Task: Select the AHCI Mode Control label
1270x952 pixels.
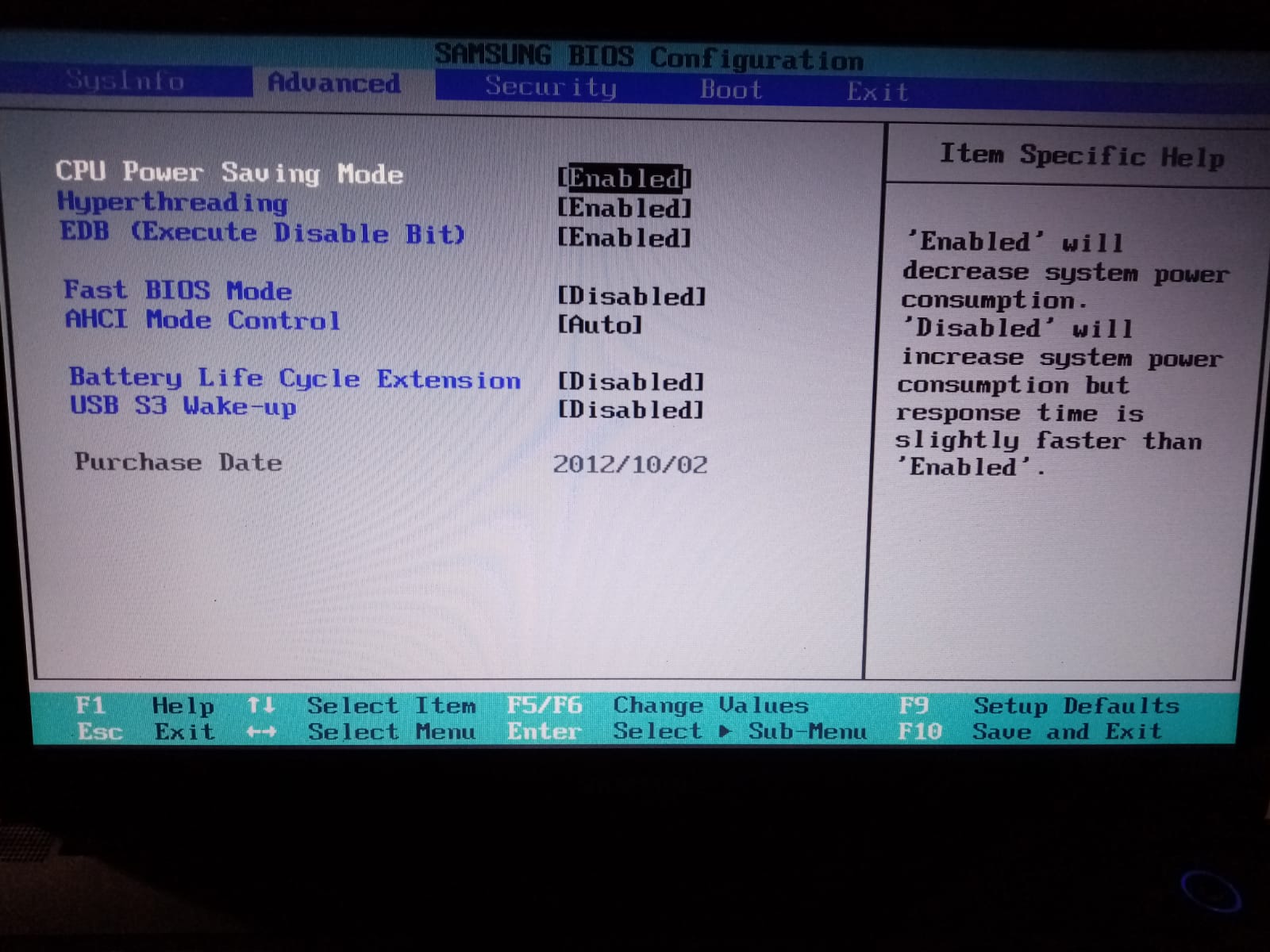Action: [x=202, y=320]
